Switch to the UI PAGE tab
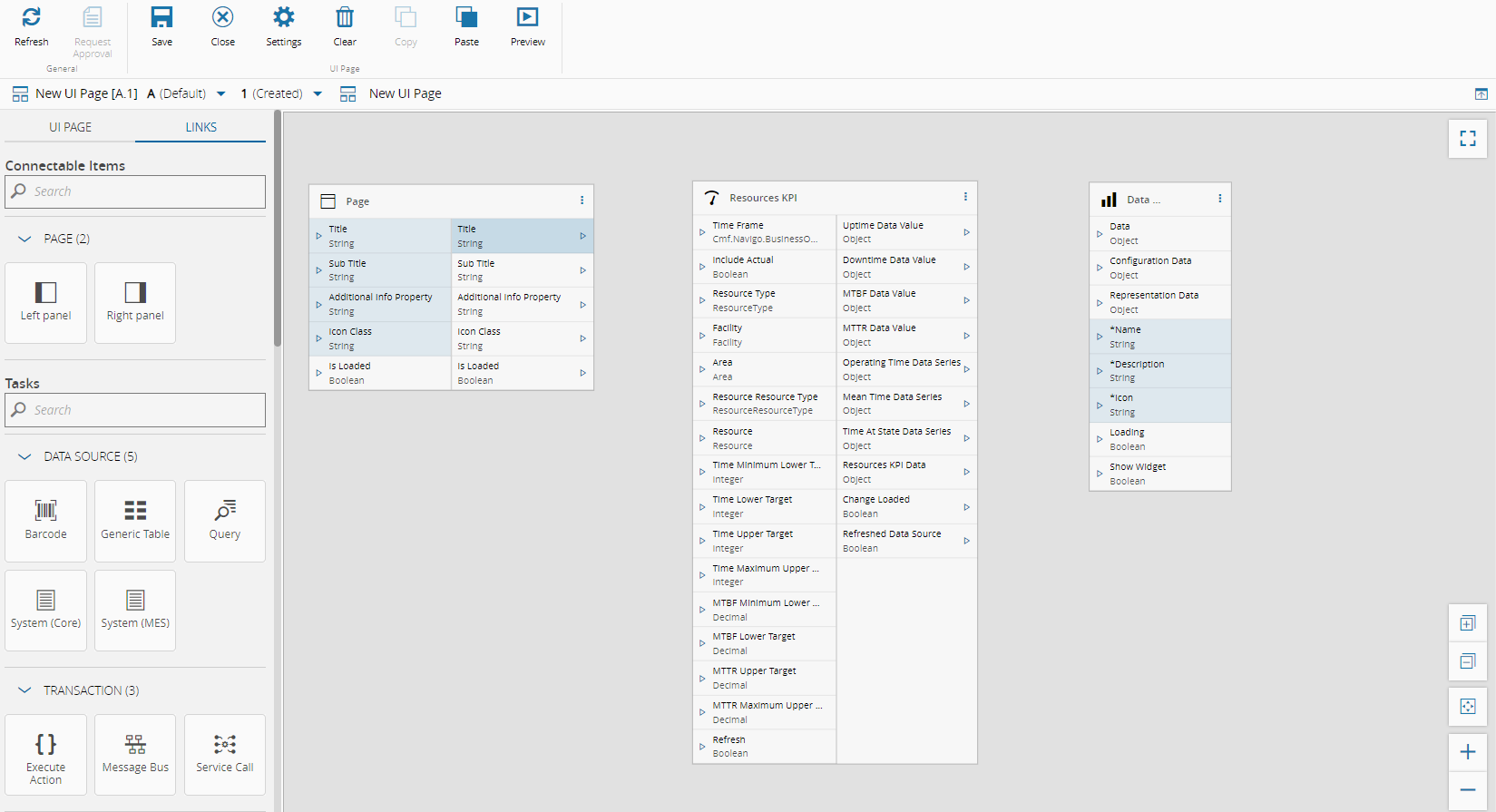This screenshot has height=812, width=1496. point(70,127)
